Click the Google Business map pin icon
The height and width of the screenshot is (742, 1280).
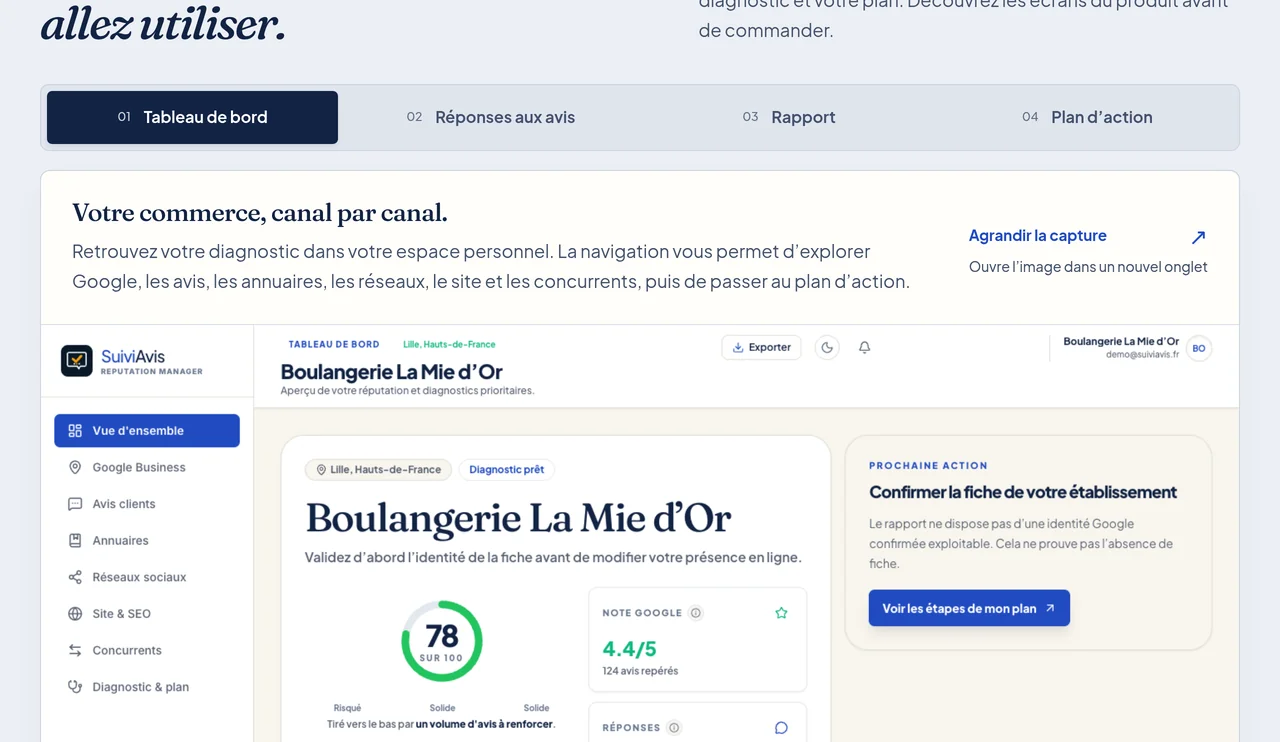[75, 467]
